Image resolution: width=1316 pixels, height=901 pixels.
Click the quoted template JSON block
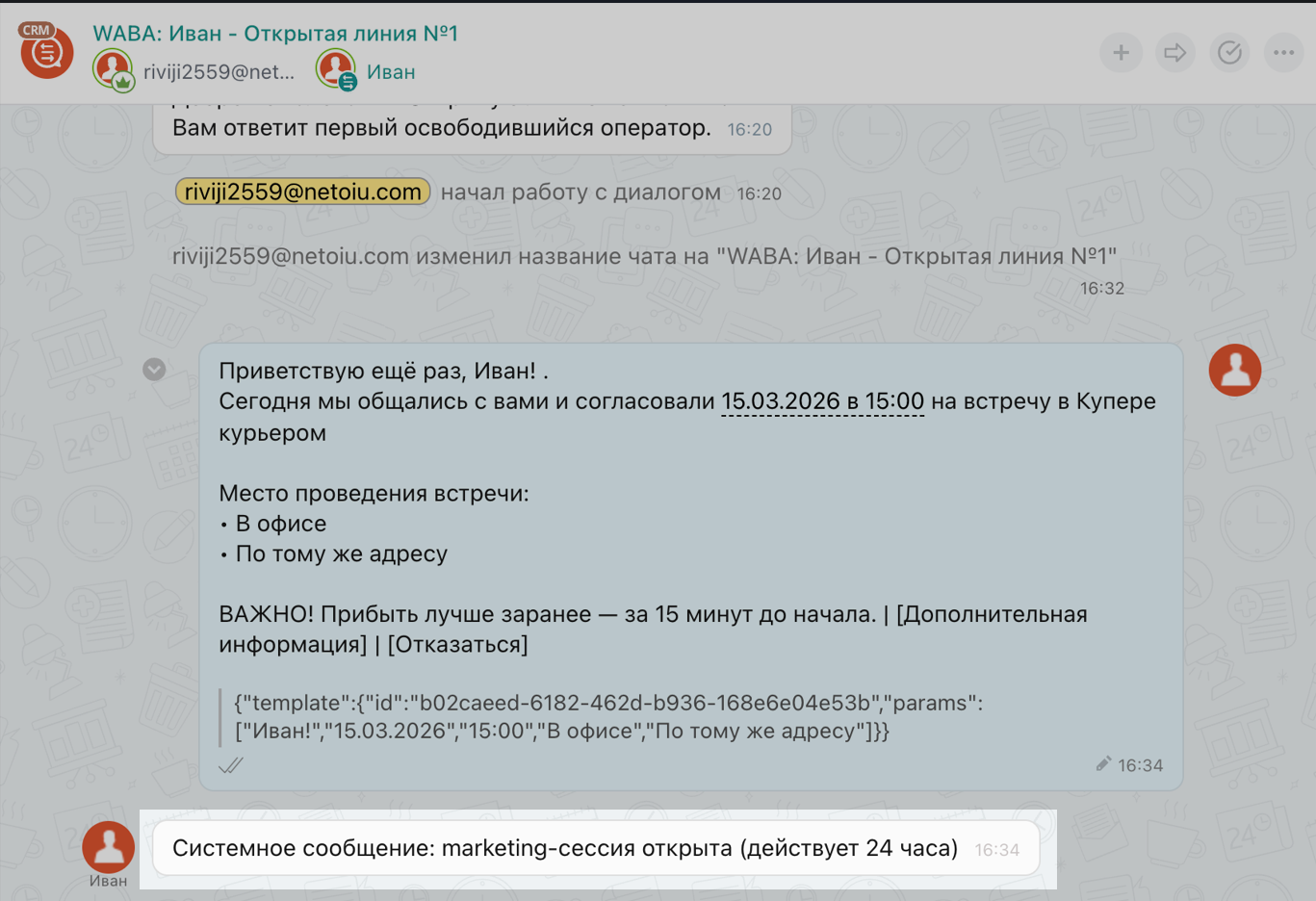coord(608,717)
